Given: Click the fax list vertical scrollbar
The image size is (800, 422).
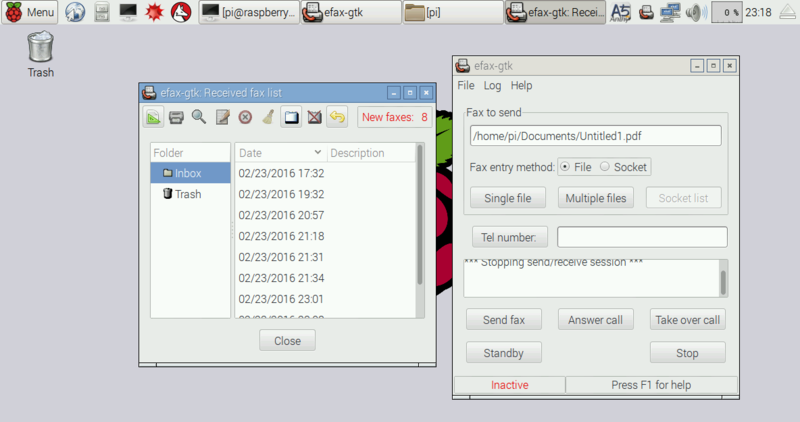Looking at the screenshot, I should (x=420, y=215).
